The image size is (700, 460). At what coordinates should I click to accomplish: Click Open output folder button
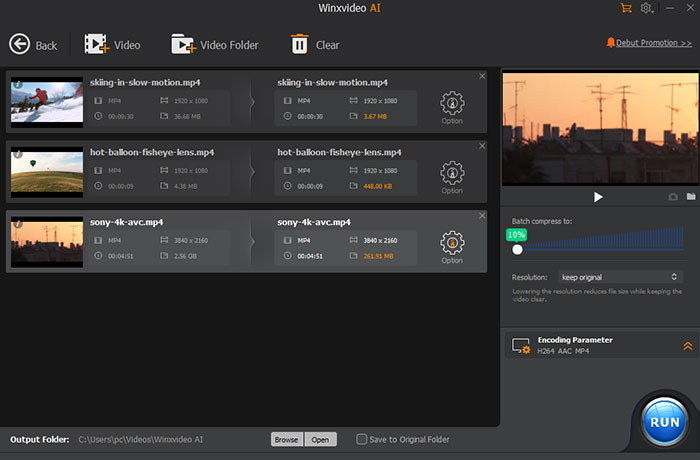[321, 439]
